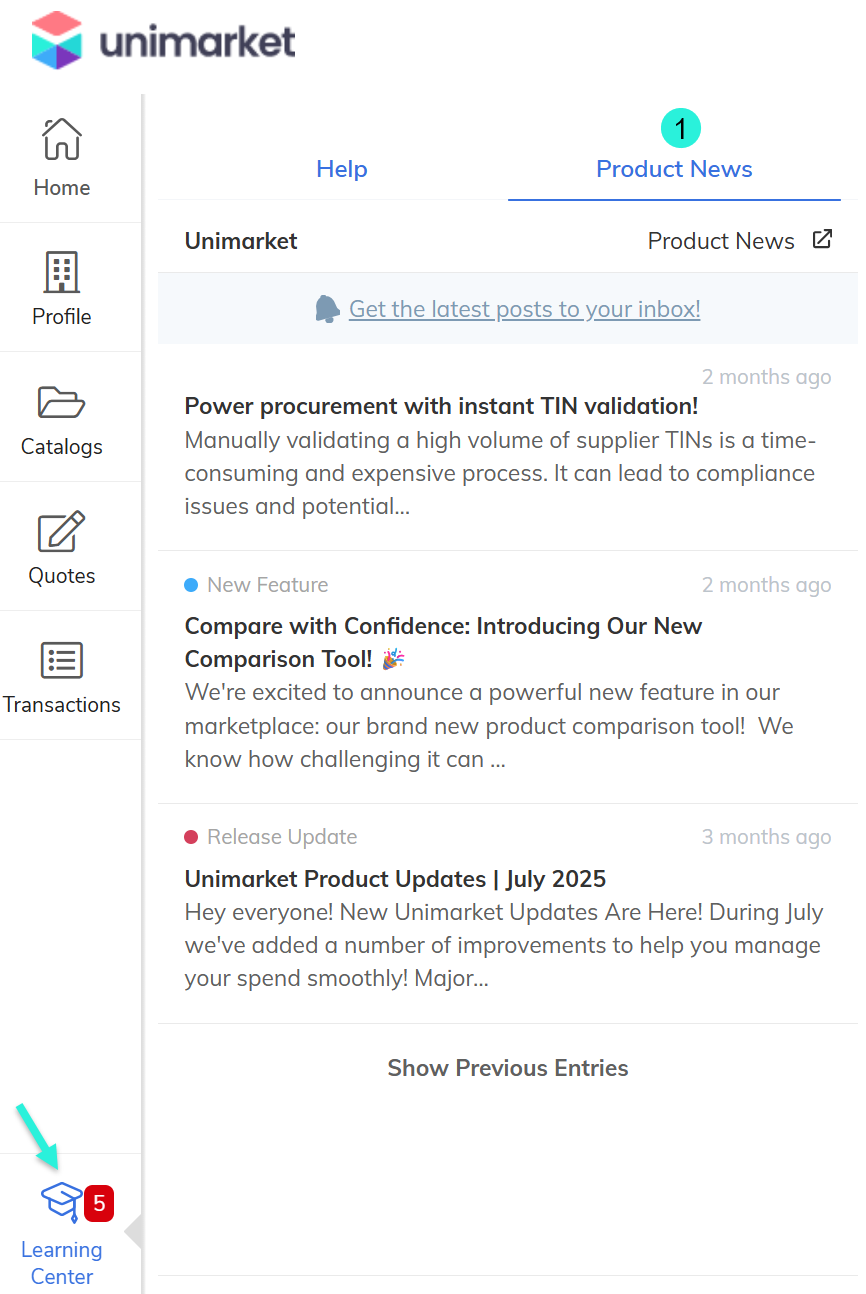Open the Transactions list icon

pos(61,661)
